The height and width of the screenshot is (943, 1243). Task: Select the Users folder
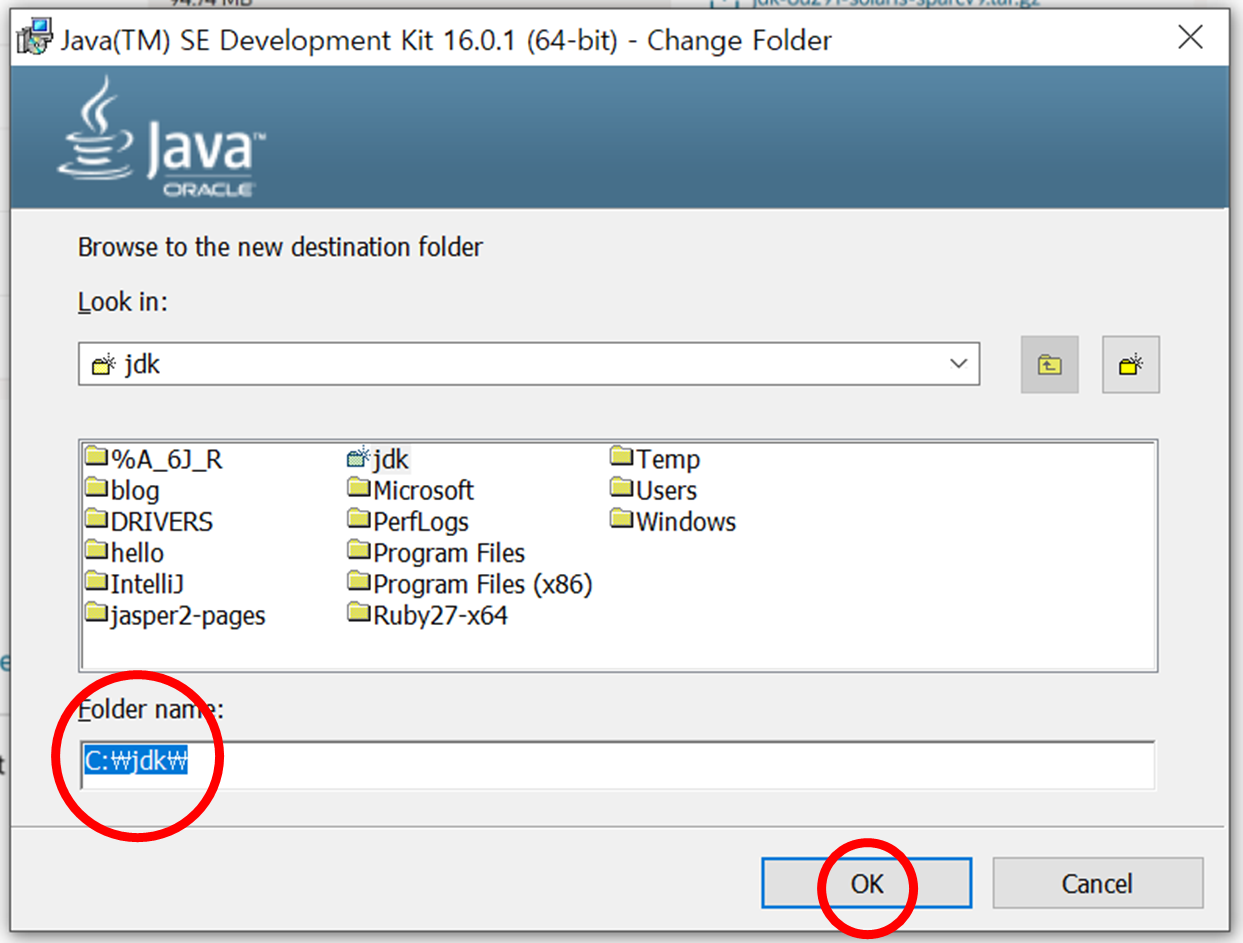pyautogui.click(x=654, y=490)
